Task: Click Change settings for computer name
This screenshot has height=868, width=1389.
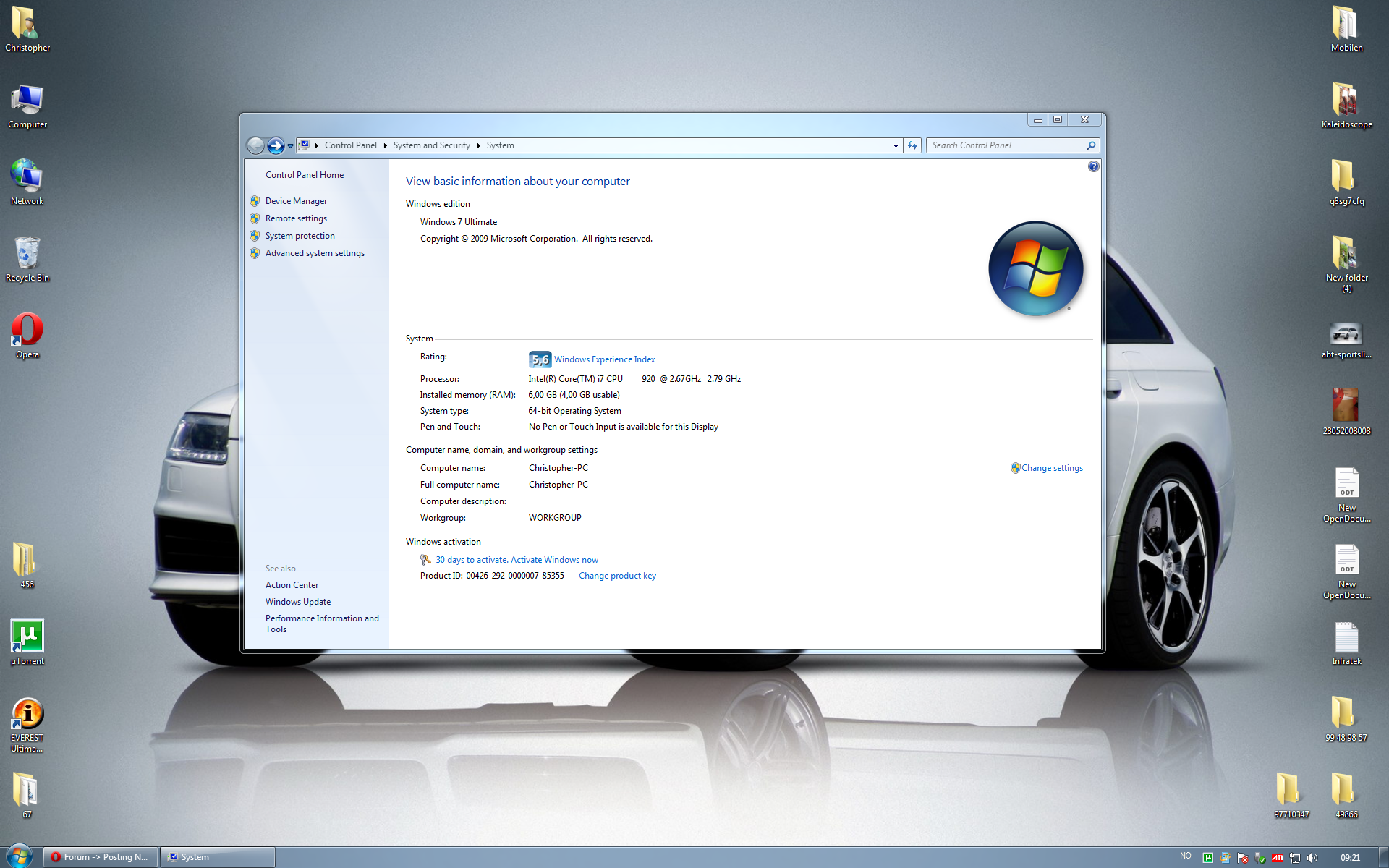Action: tap(1052, 468)
